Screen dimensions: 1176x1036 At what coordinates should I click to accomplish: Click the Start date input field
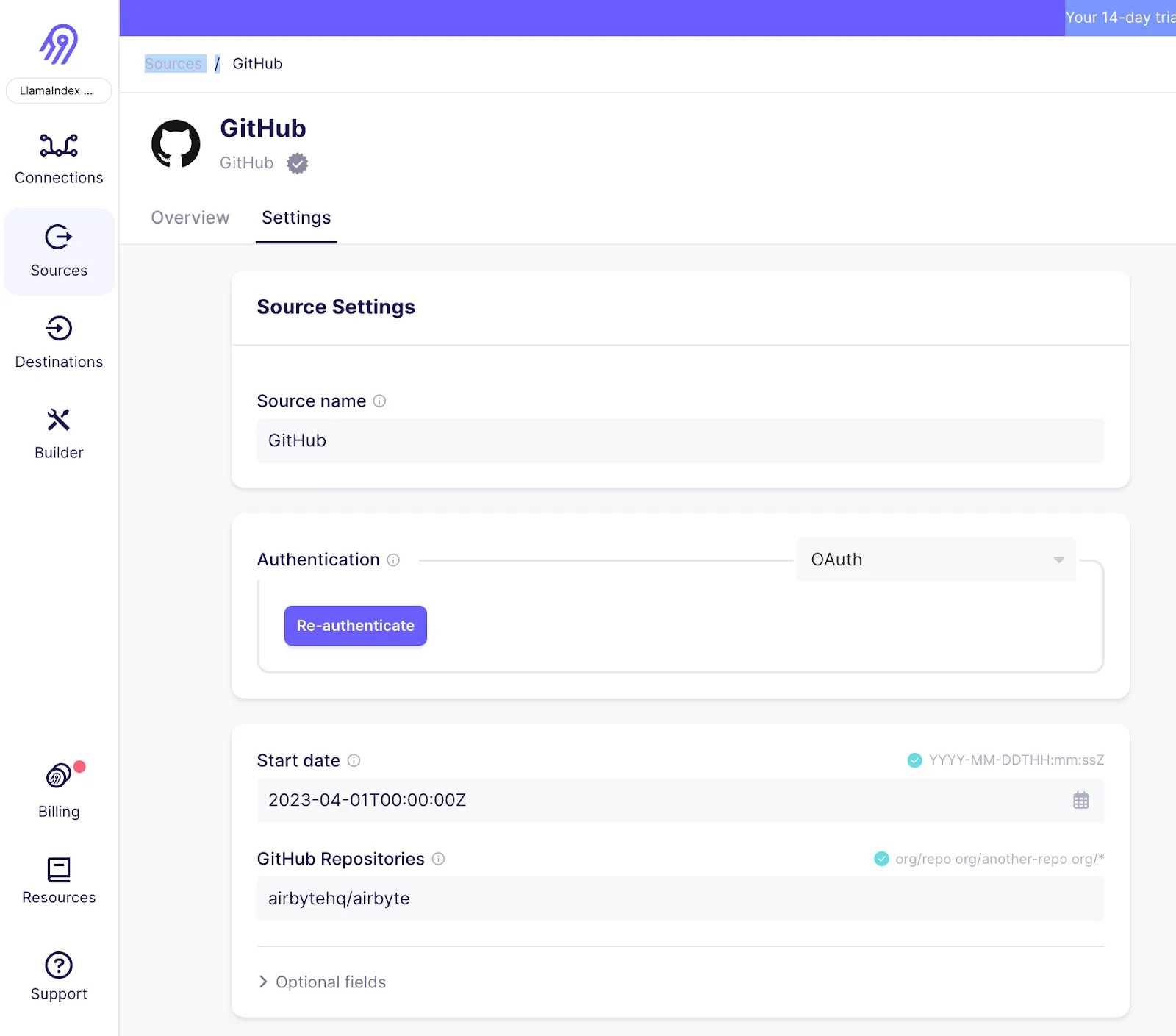point(680,800)
